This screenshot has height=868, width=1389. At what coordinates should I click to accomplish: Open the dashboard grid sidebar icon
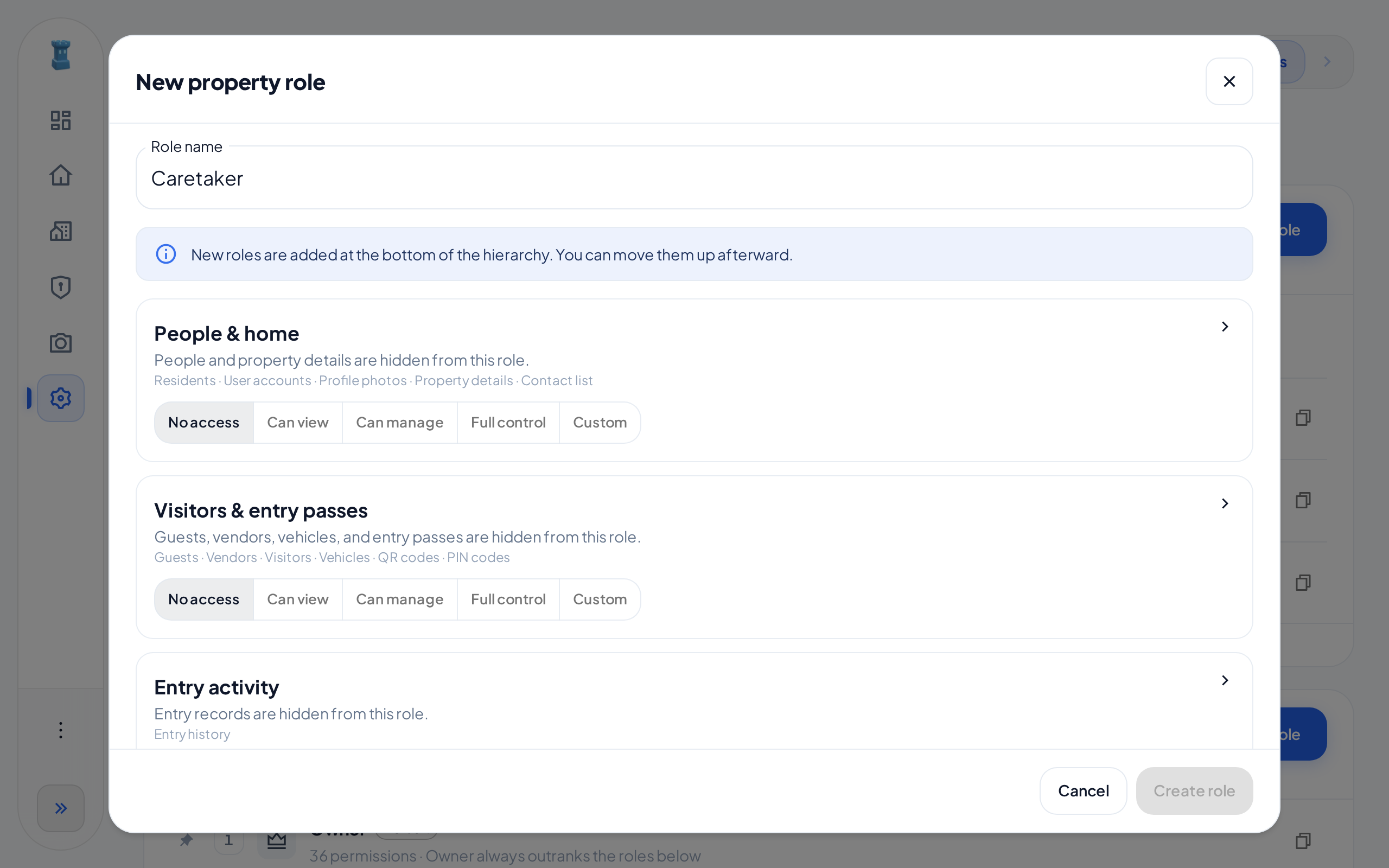tap(60, 120)
